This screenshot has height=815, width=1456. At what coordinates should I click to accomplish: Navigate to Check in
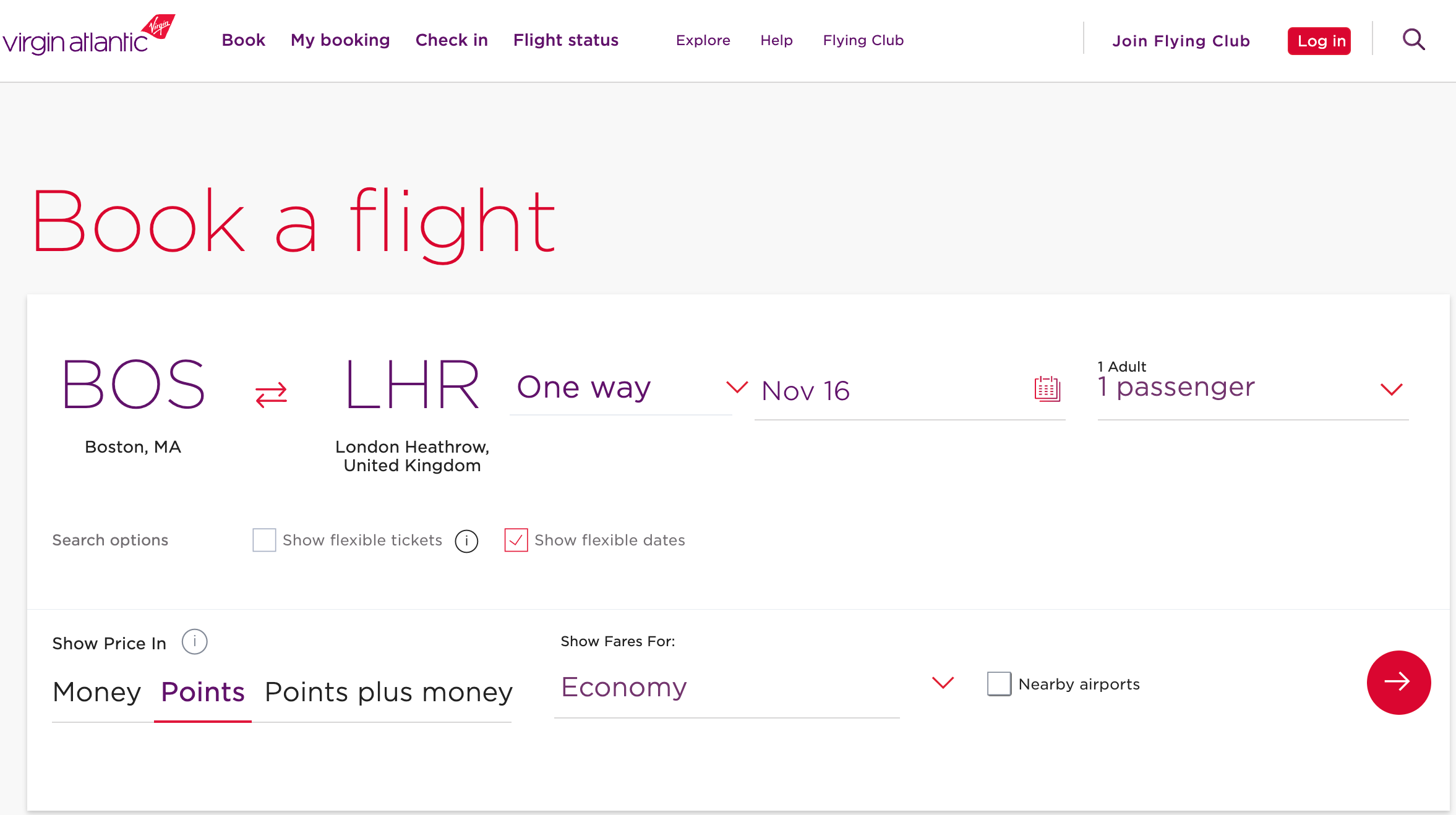pos(452,40)
